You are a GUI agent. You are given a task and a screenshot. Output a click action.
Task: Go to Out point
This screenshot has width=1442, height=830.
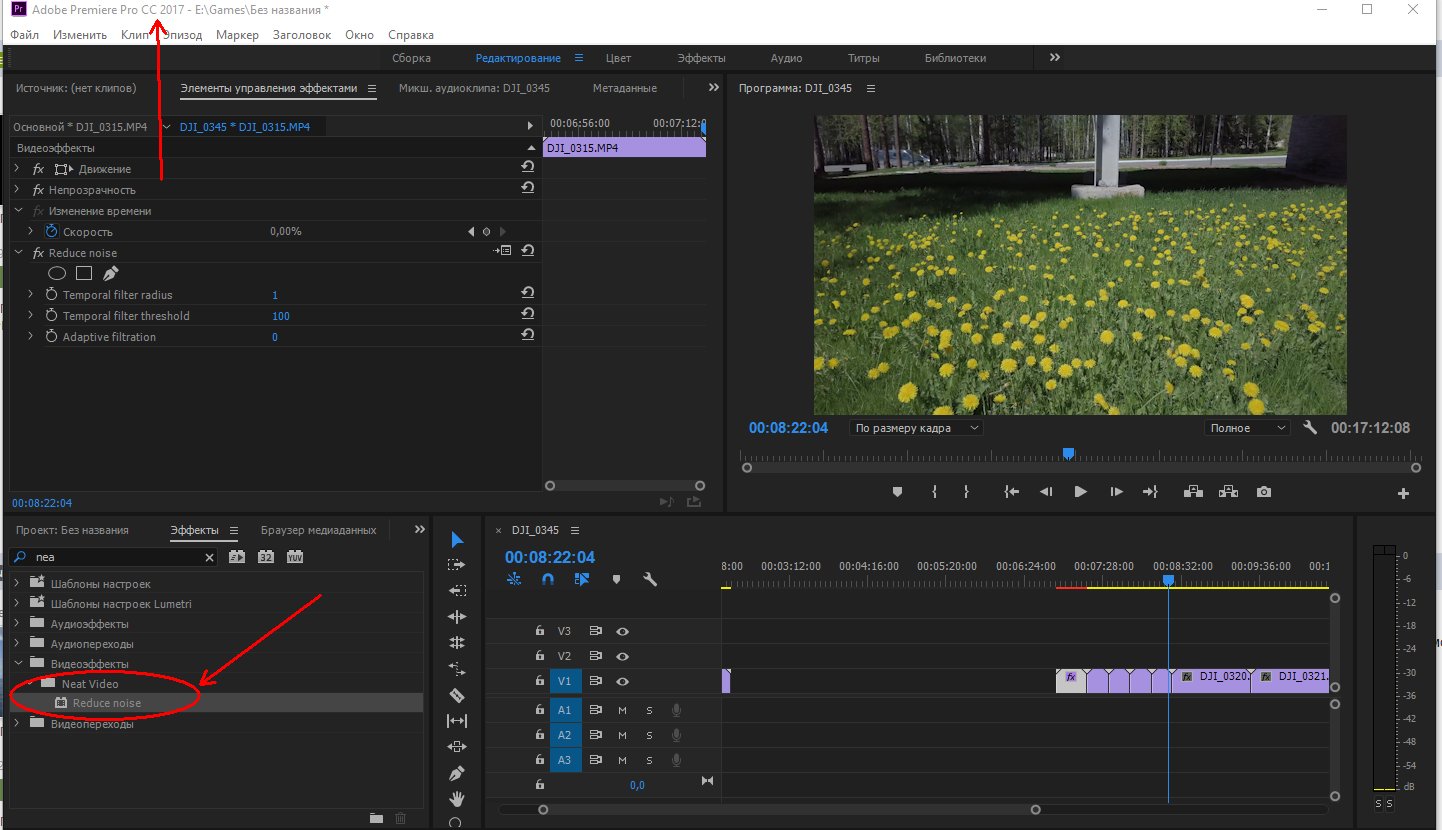pos(1150,492)
